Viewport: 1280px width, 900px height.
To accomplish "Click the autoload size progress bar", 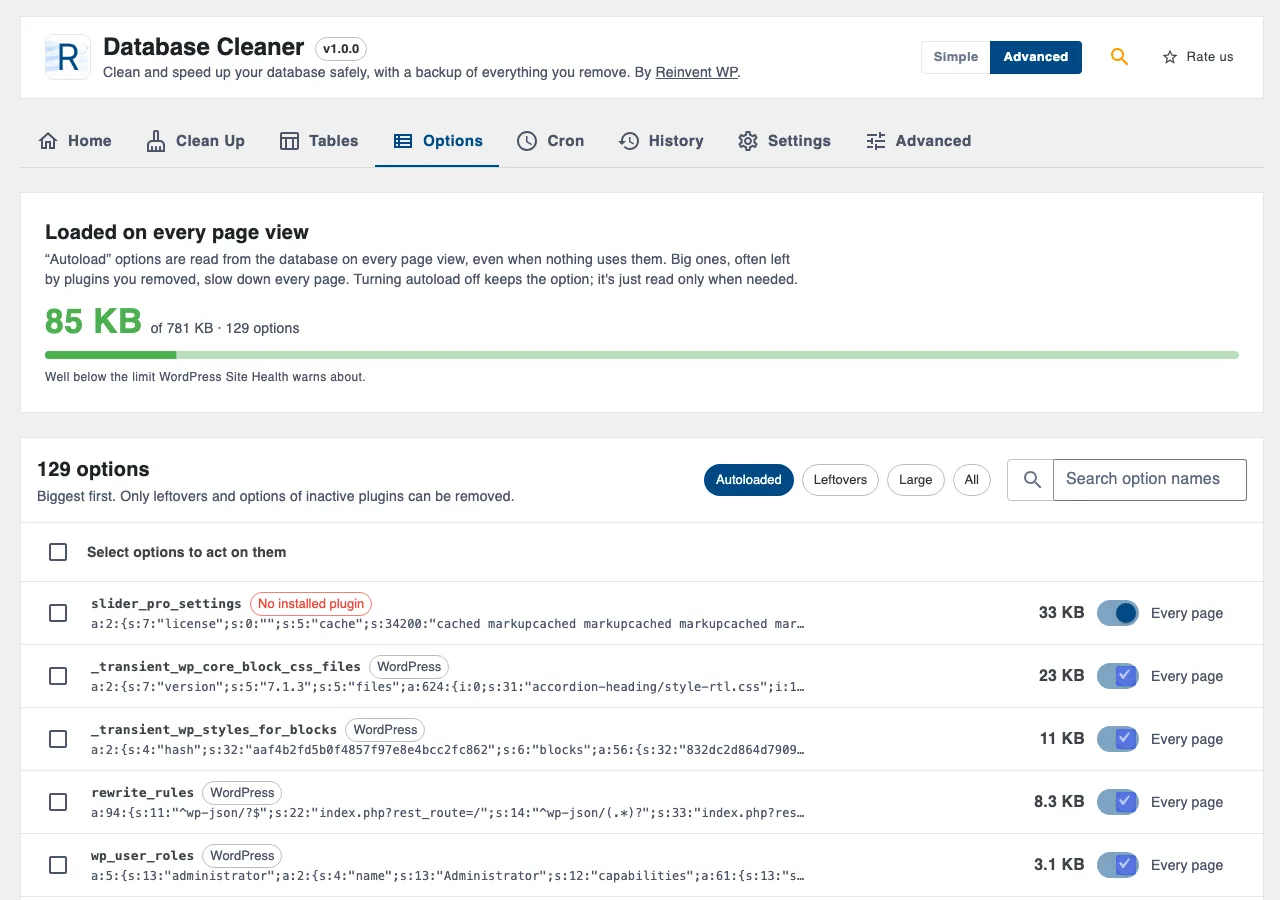I will pos(642,355).
